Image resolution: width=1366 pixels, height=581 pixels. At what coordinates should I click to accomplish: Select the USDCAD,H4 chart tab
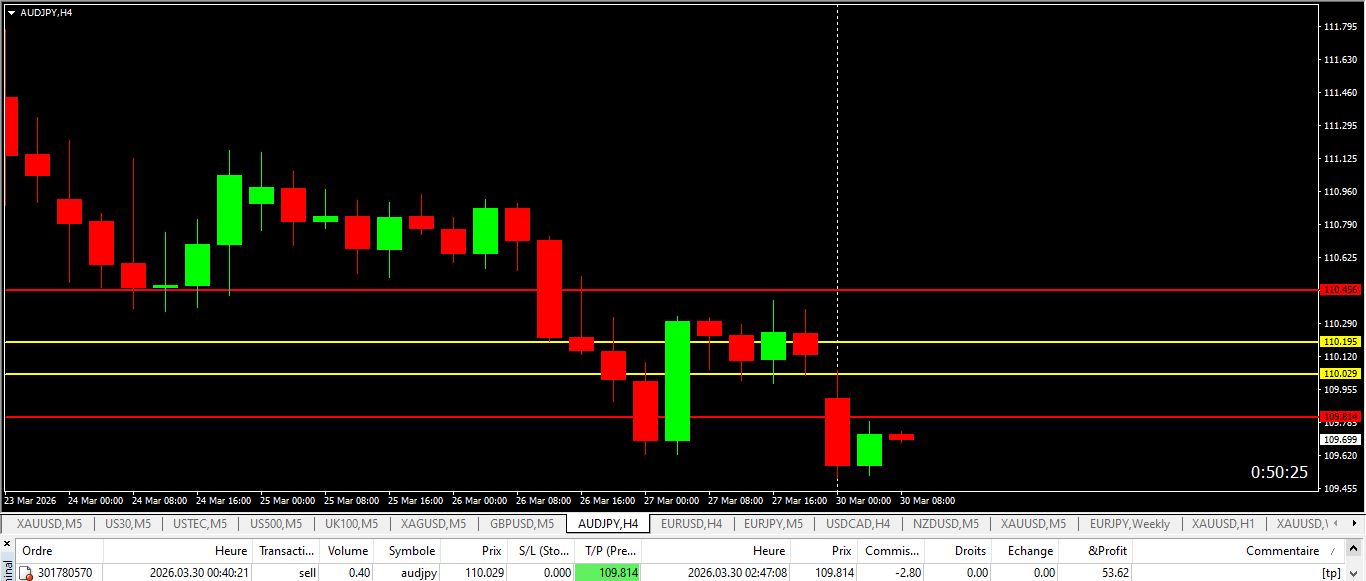[857, 524]
